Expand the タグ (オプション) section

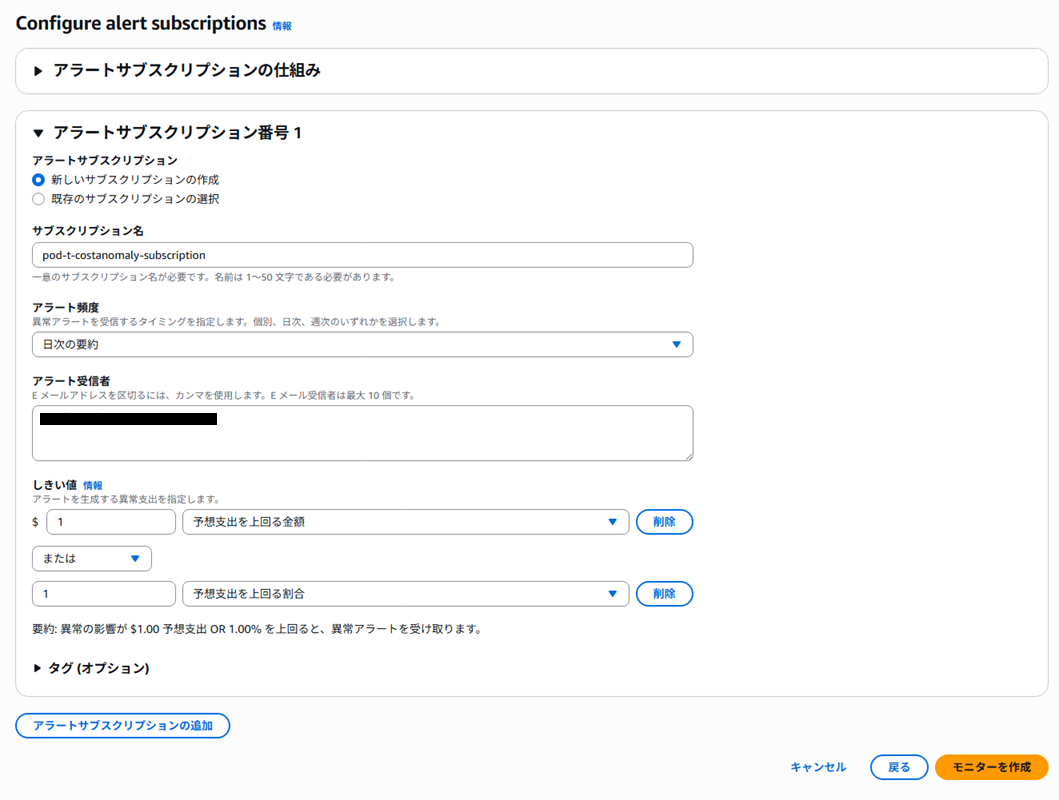pos(92,668)
